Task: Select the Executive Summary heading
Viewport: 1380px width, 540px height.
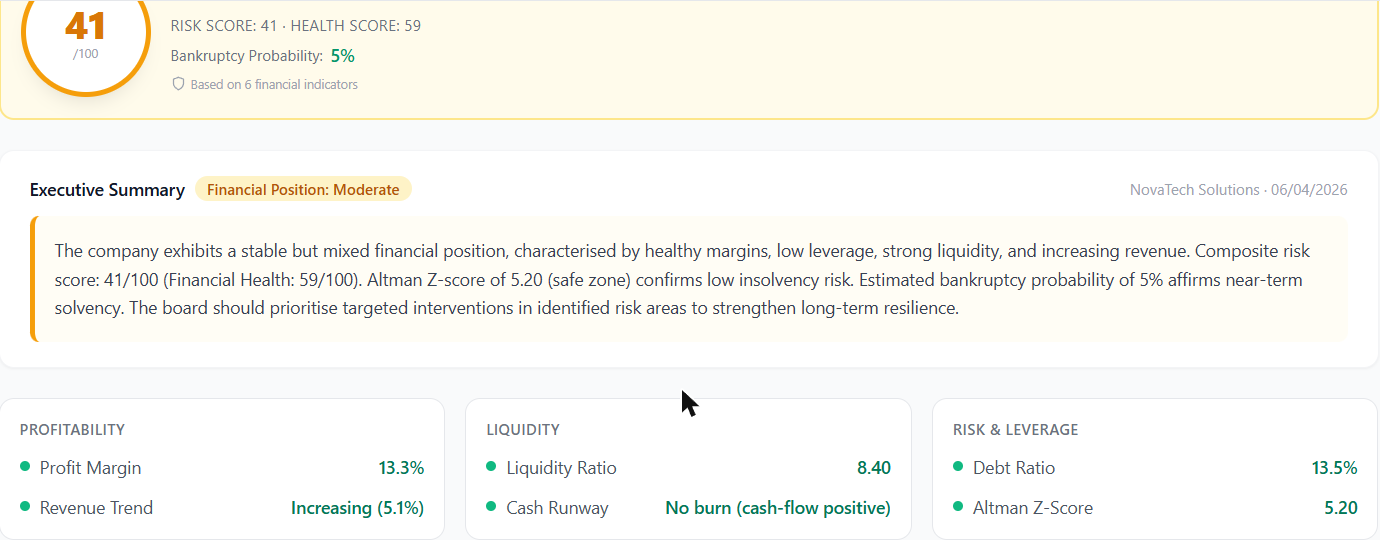Action: (107, 190)
